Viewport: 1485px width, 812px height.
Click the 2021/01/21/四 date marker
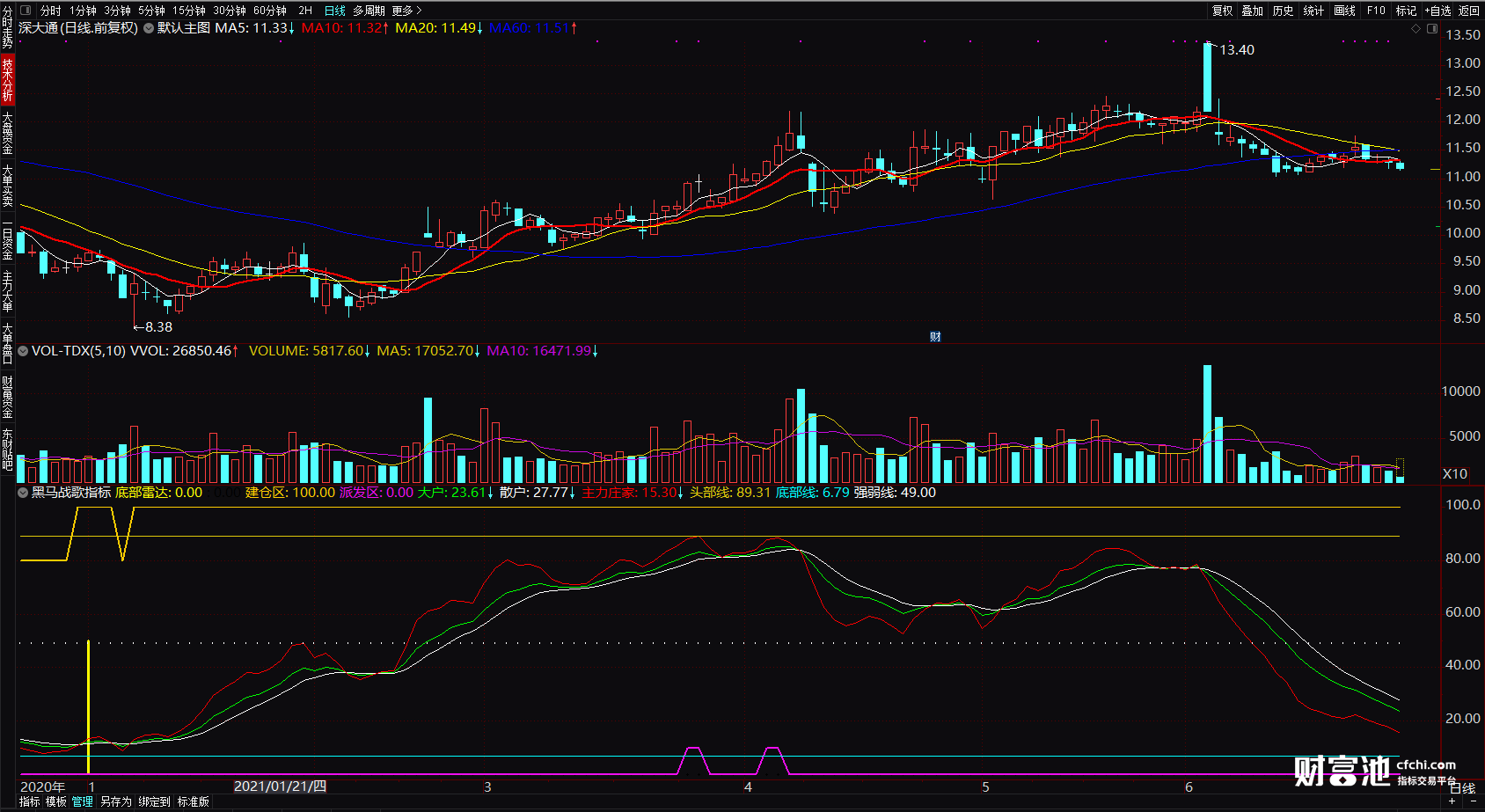coord(280,786)
